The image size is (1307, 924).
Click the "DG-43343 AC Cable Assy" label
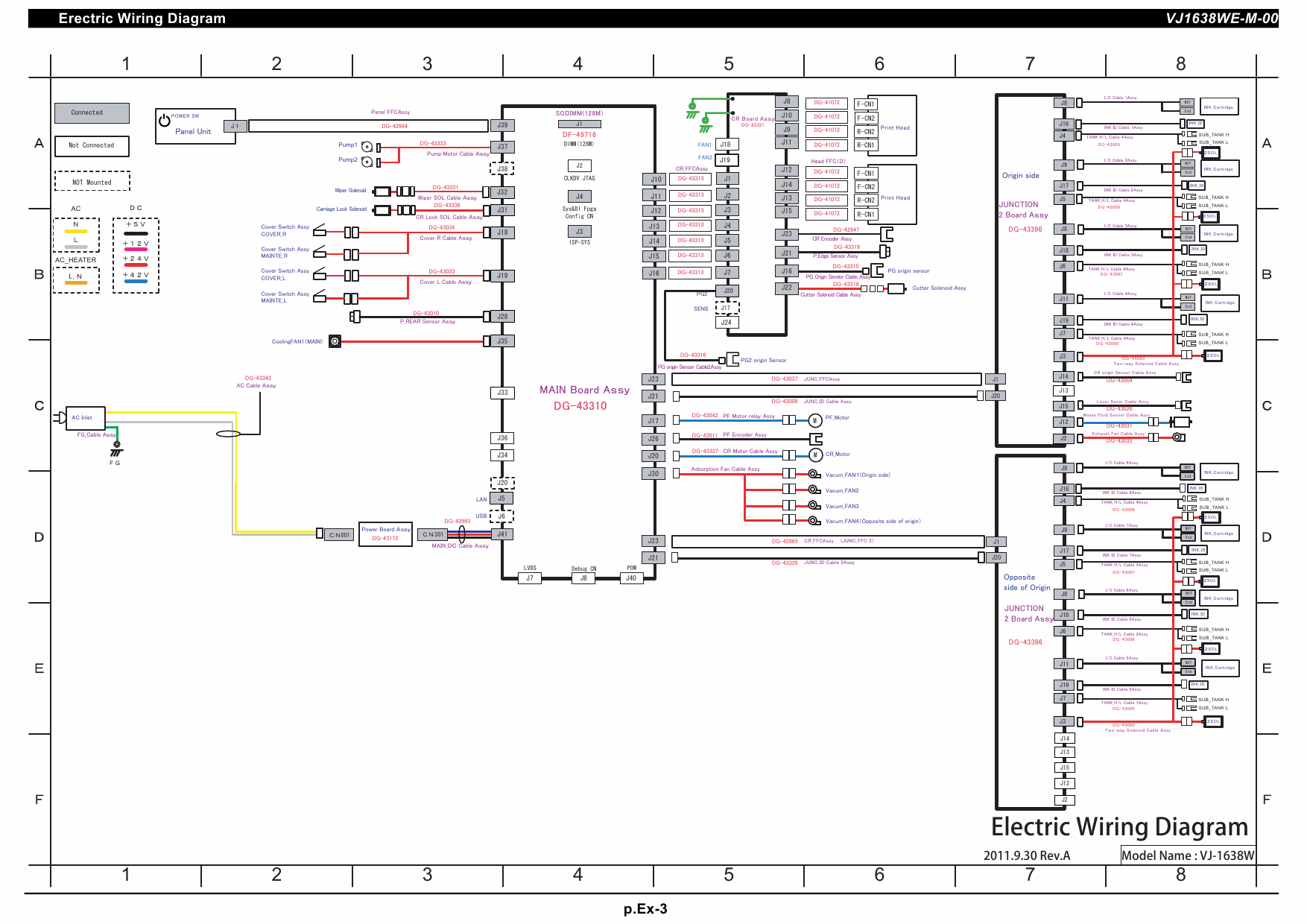pyautogui.click(x=256, y=382)
